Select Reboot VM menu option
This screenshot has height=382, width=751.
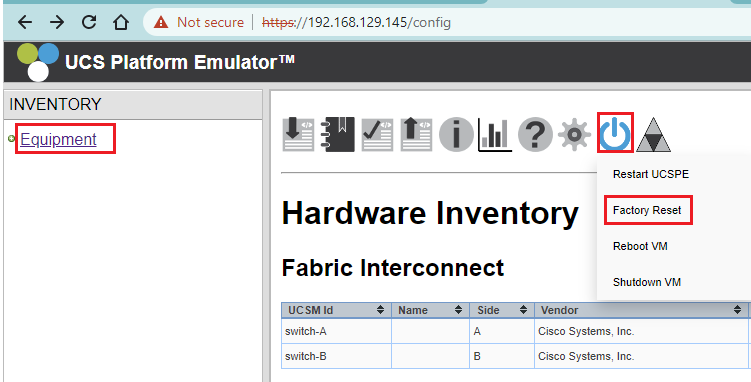pos(640,246)
